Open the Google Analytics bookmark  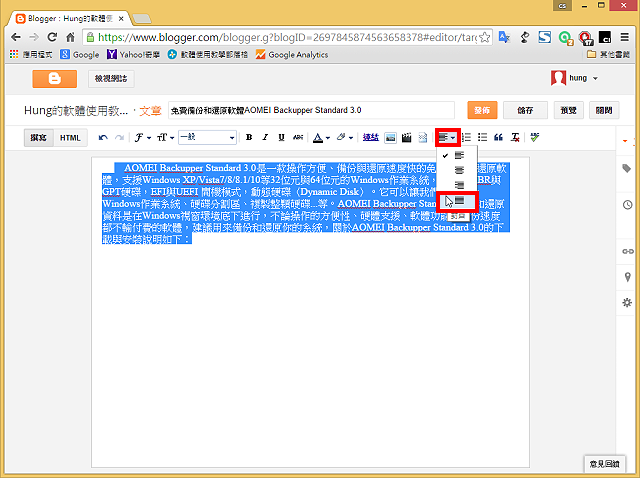click(292, 55)
